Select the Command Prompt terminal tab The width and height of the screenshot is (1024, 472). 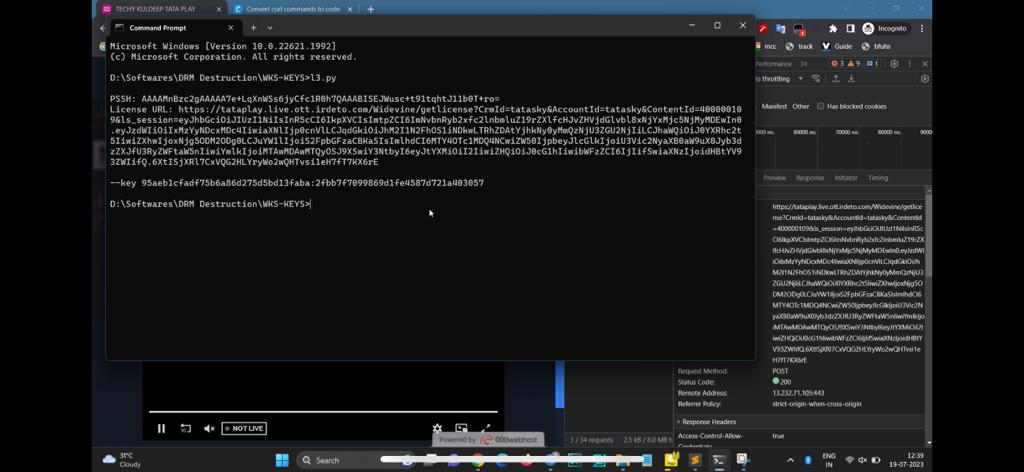[175, 27]
